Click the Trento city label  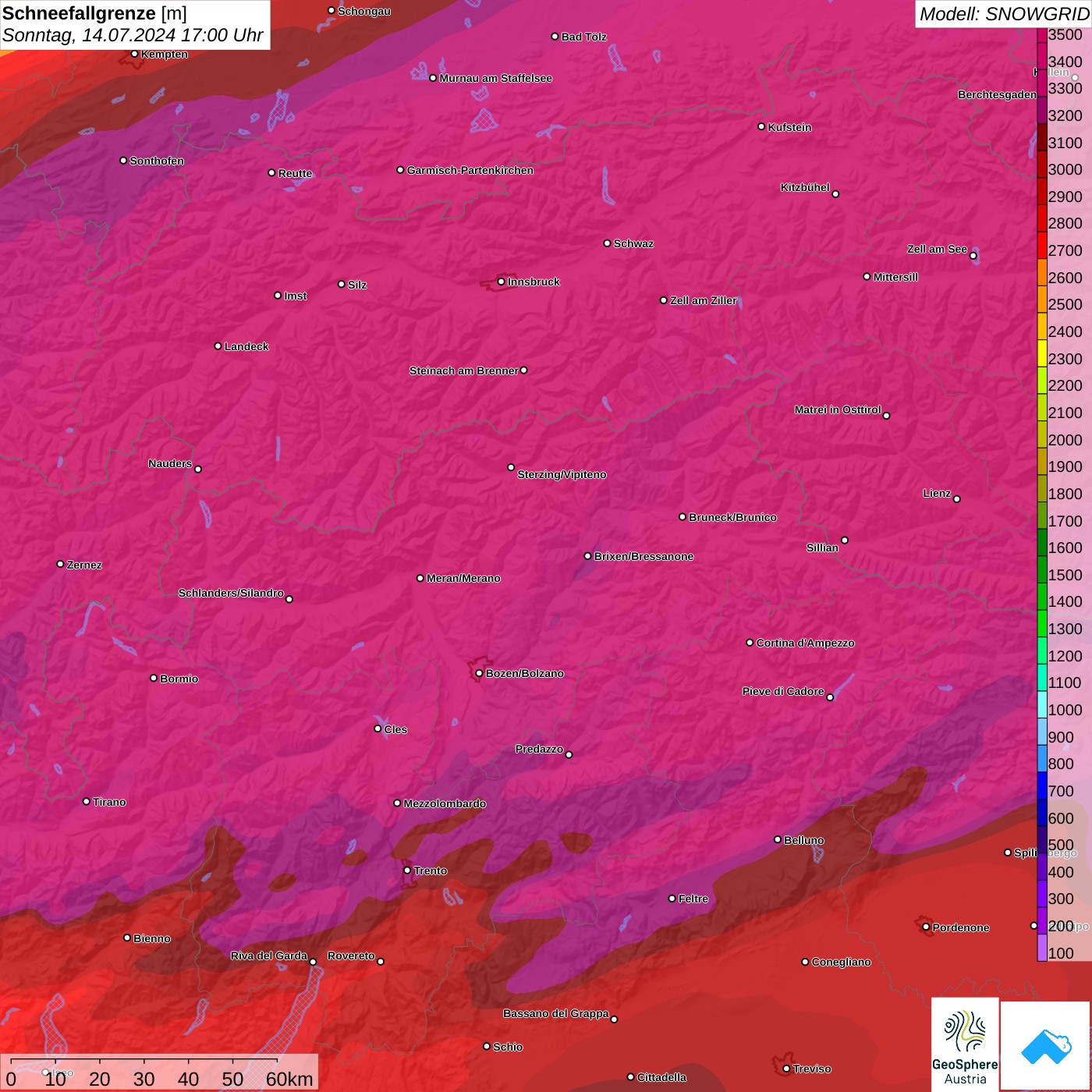click(x=430, y=870)
